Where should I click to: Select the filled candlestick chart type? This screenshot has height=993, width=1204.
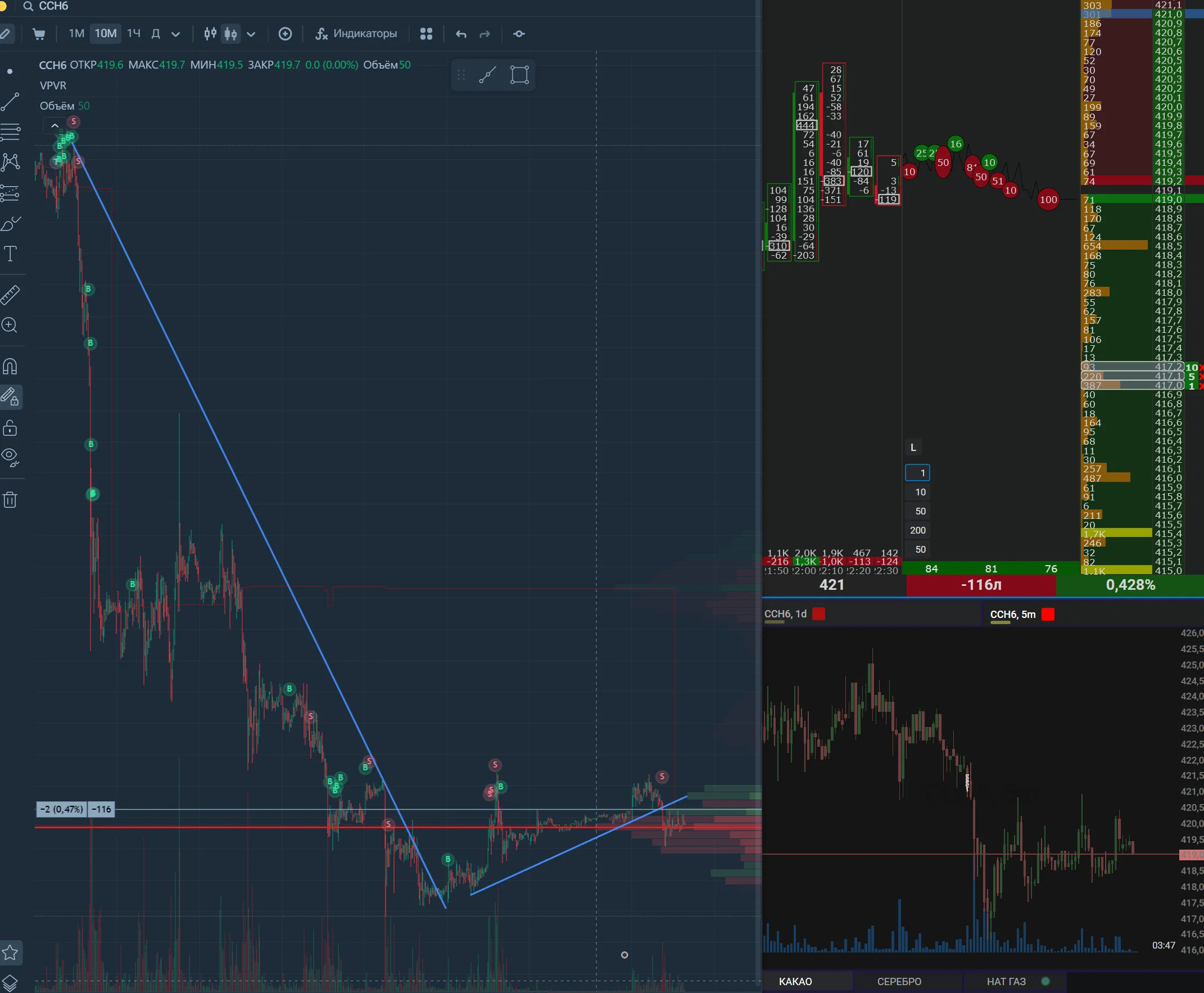(231, 34)
